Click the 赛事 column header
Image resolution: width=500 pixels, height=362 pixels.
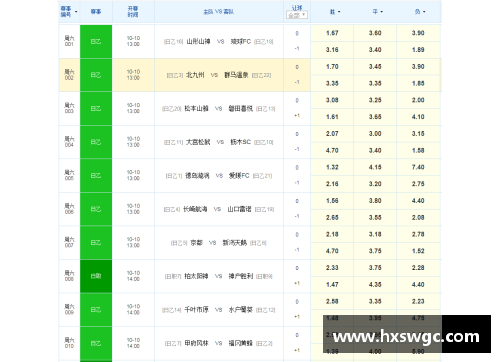pyautogui.click(x=96, y=12)
